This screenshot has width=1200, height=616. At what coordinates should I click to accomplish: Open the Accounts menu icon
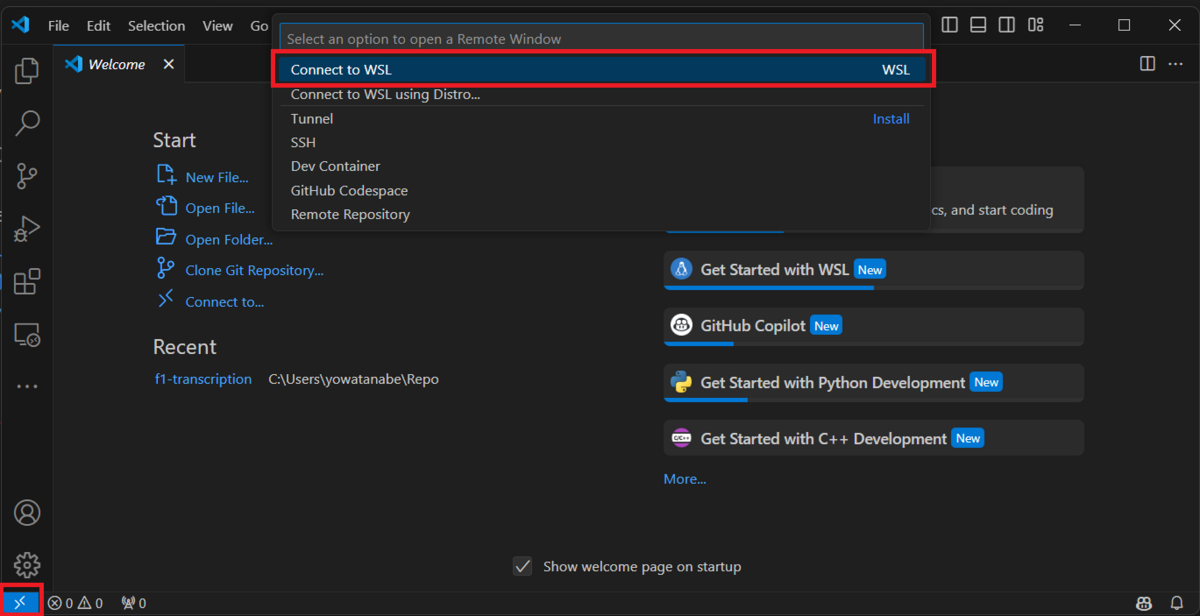click(x=27, y=513)
